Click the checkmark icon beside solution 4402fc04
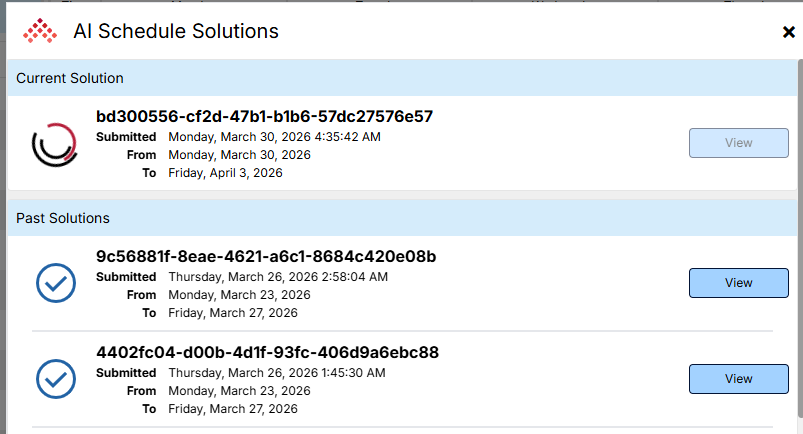Screen dimensions: 803x434 [56, 379]
